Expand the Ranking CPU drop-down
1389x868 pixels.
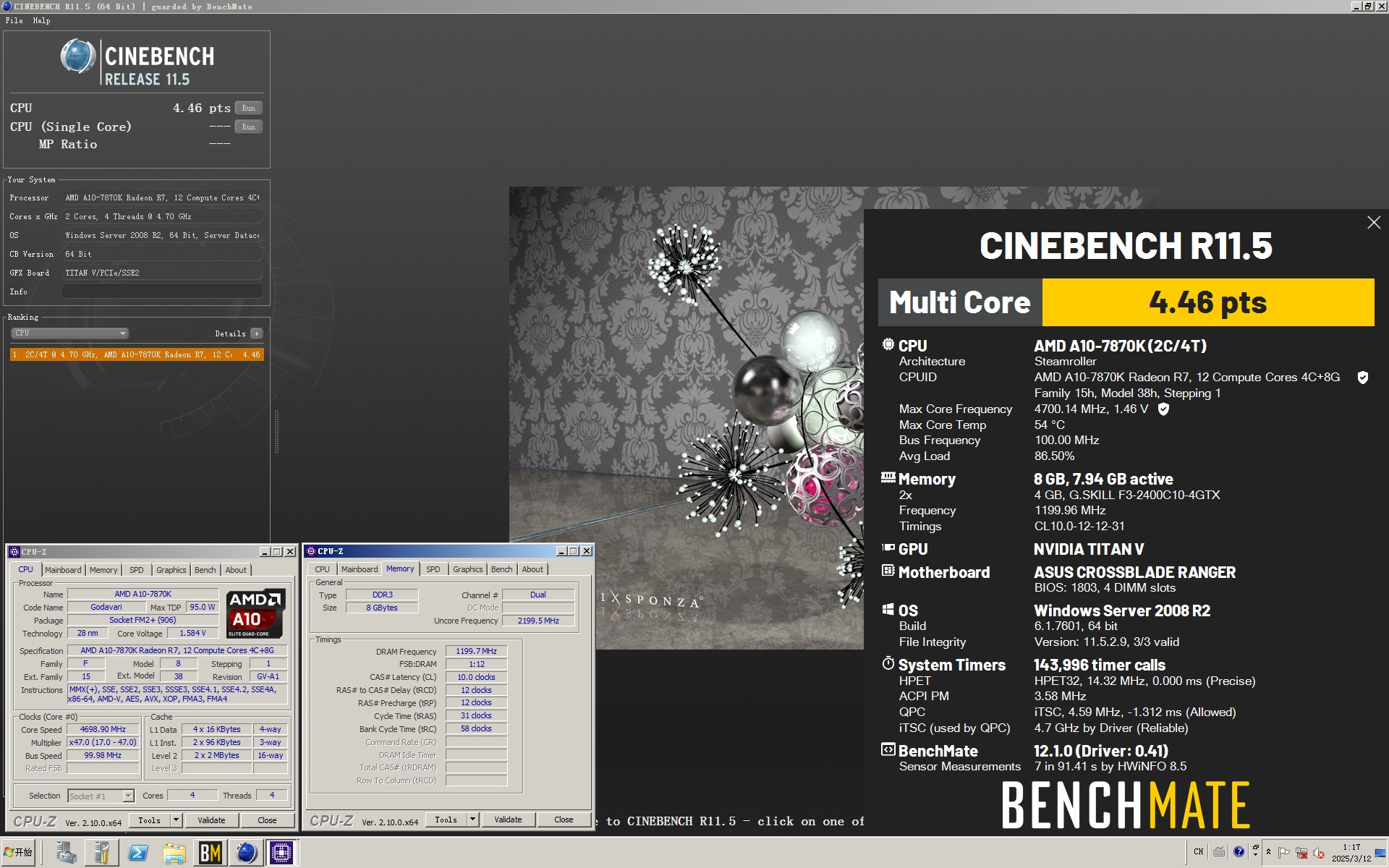pyautogui.click(x=70, y=333)
